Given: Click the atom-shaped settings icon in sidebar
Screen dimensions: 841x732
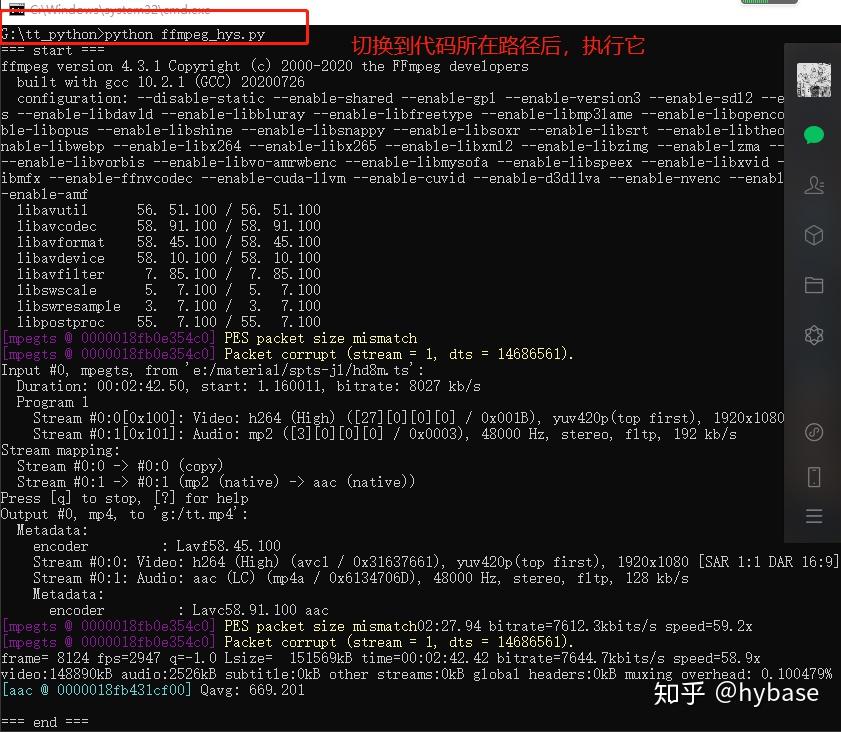Looking at the screenshot, I should [x=814, y=333].
